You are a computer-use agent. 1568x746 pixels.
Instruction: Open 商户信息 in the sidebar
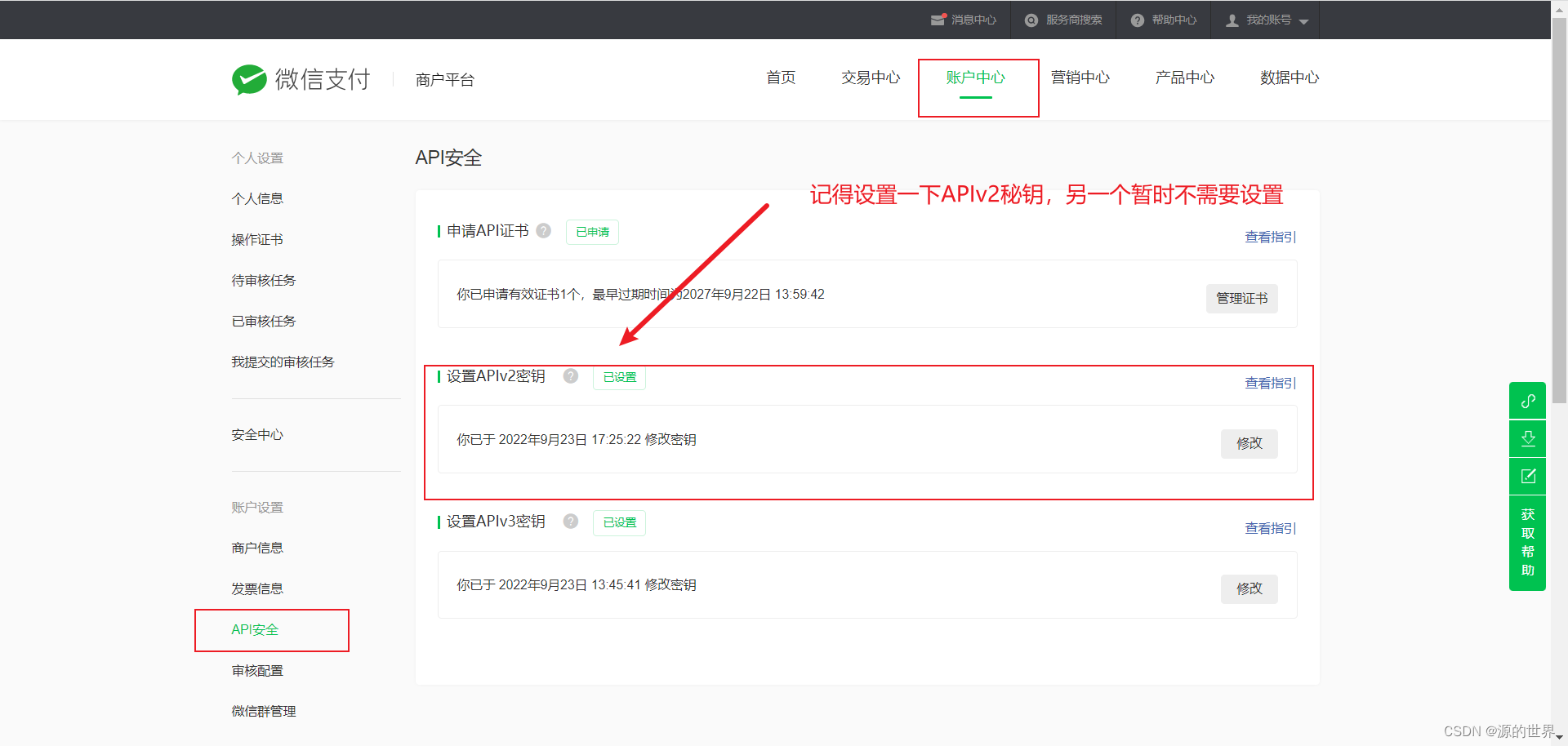pos(257,548)
